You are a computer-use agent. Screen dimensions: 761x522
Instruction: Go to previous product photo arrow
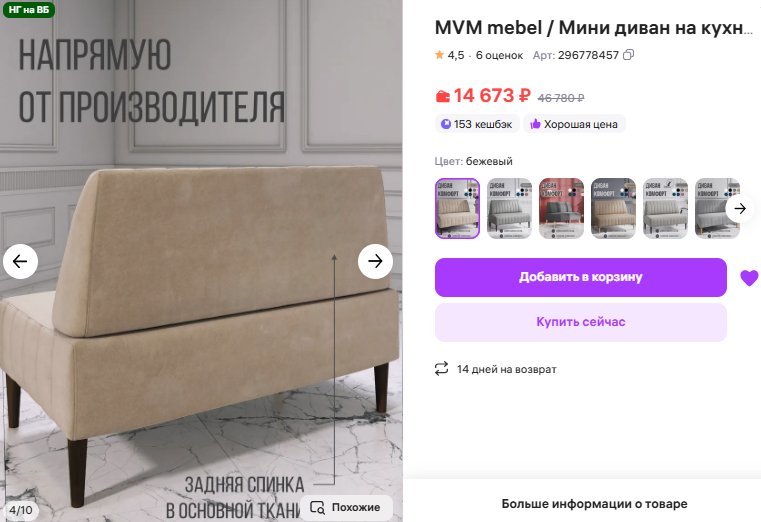click(x=20, y=261)
